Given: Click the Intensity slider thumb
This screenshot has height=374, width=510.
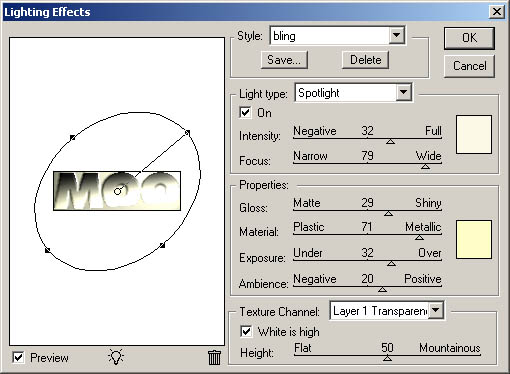Looking at the screenshot, I should (391, 142).
